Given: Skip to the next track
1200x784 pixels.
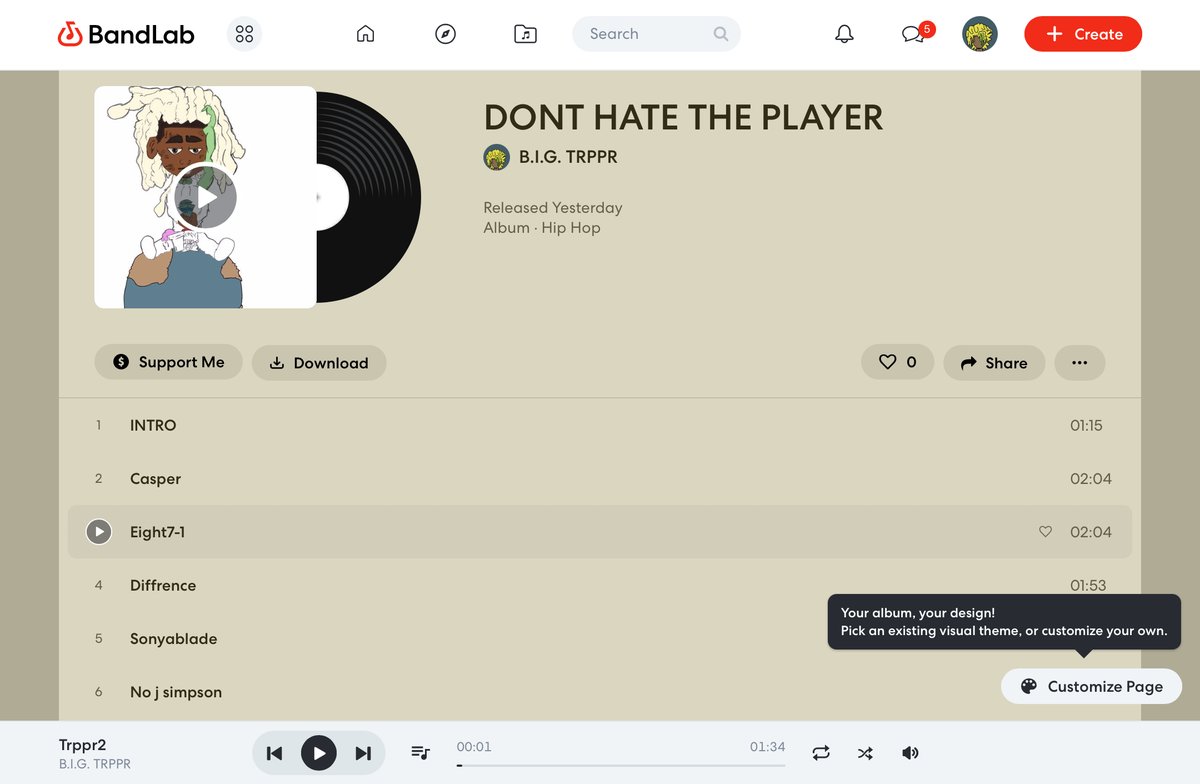Looking at the screenshot, I should point(363,753).
